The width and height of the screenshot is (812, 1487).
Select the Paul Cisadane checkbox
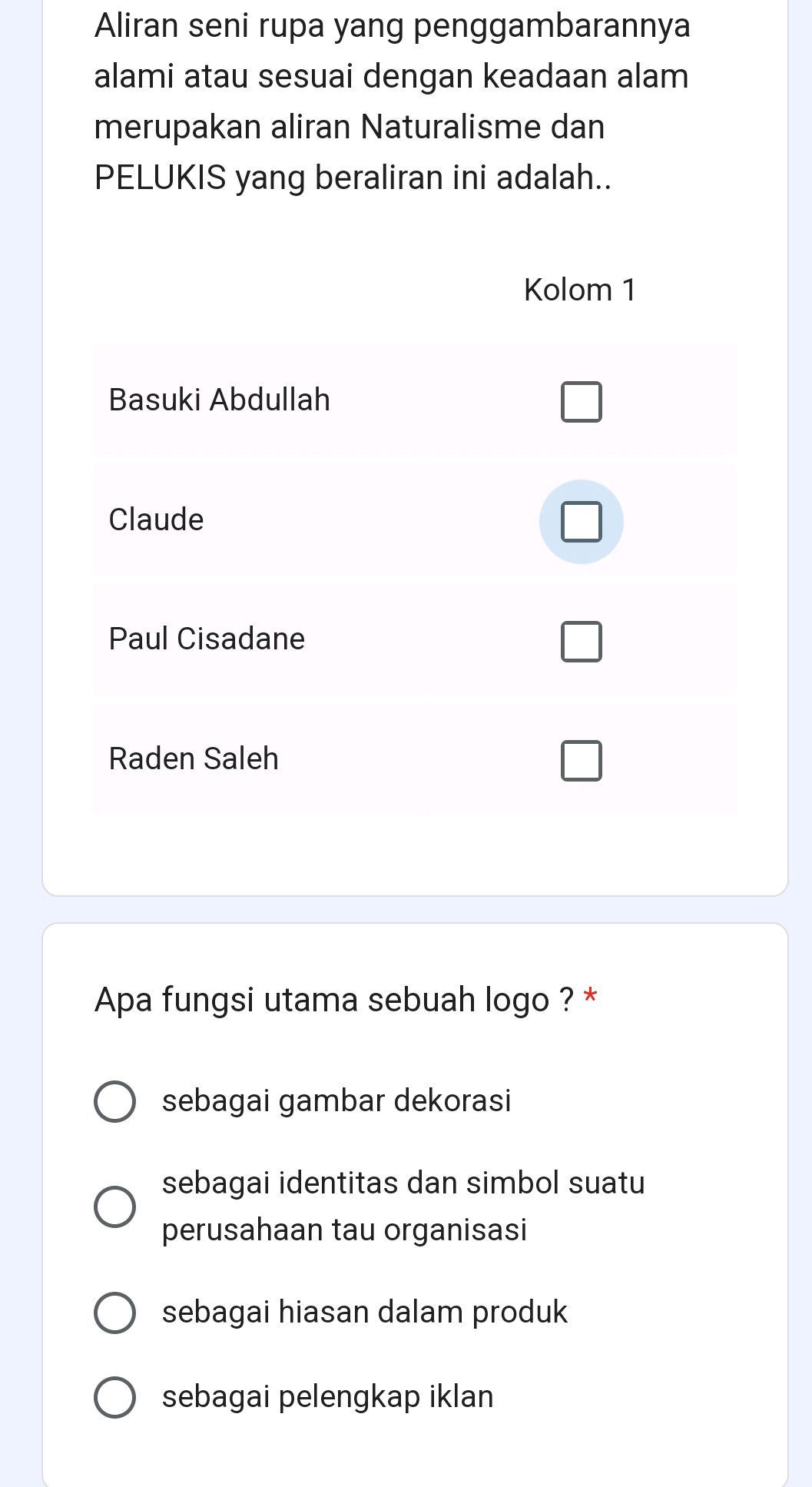click(x=582, y=642)
